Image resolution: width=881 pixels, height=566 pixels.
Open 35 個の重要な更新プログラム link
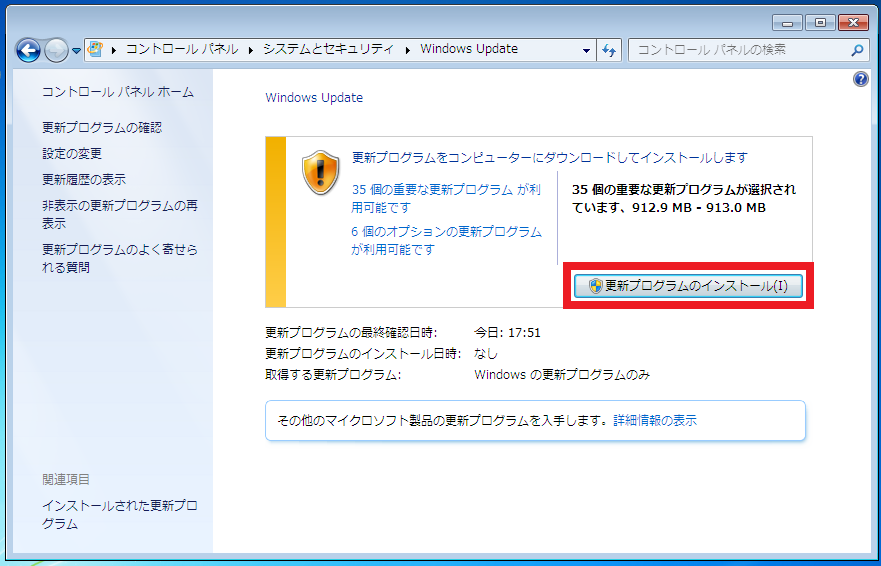(x=446, y=198)
